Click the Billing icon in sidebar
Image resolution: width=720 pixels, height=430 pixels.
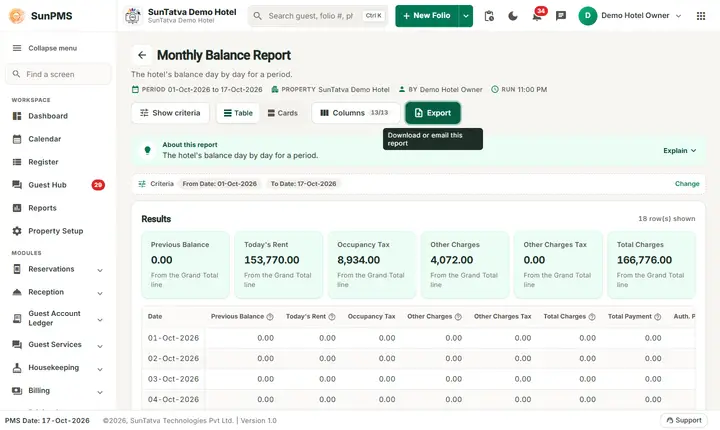click(17, 390)
